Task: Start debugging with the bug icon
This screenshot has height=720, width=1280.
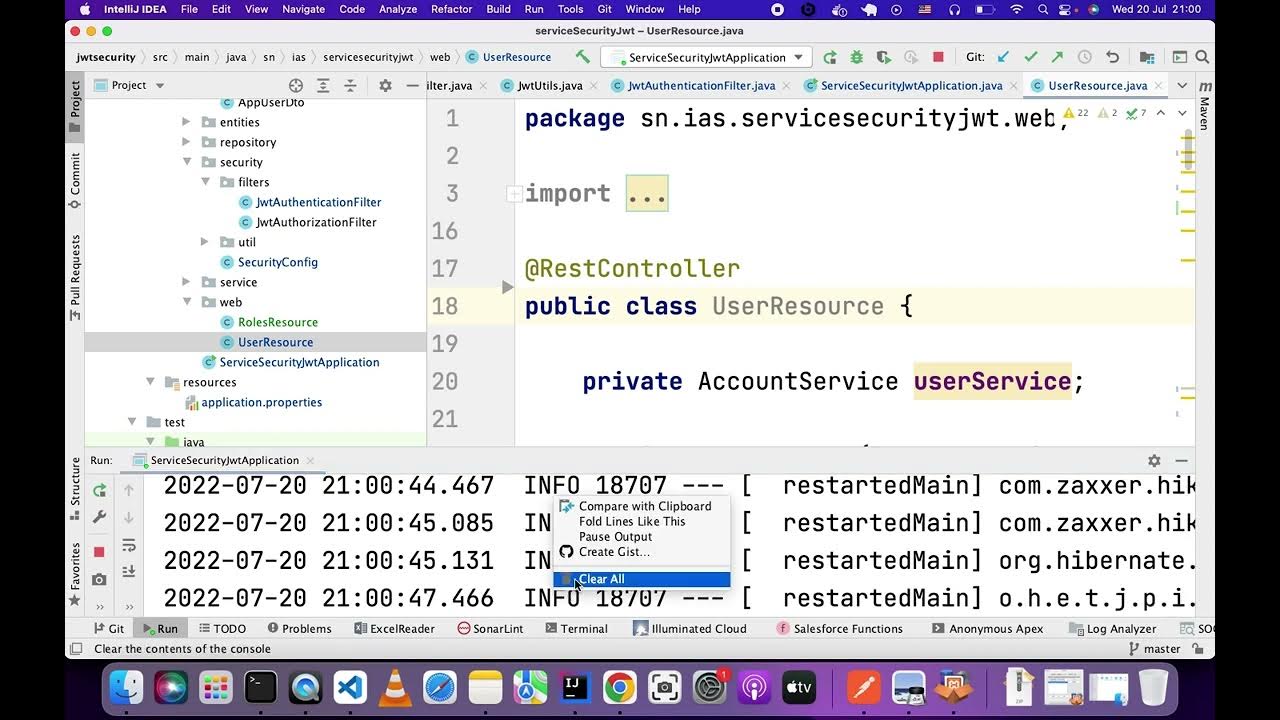Action: [856, 58]
